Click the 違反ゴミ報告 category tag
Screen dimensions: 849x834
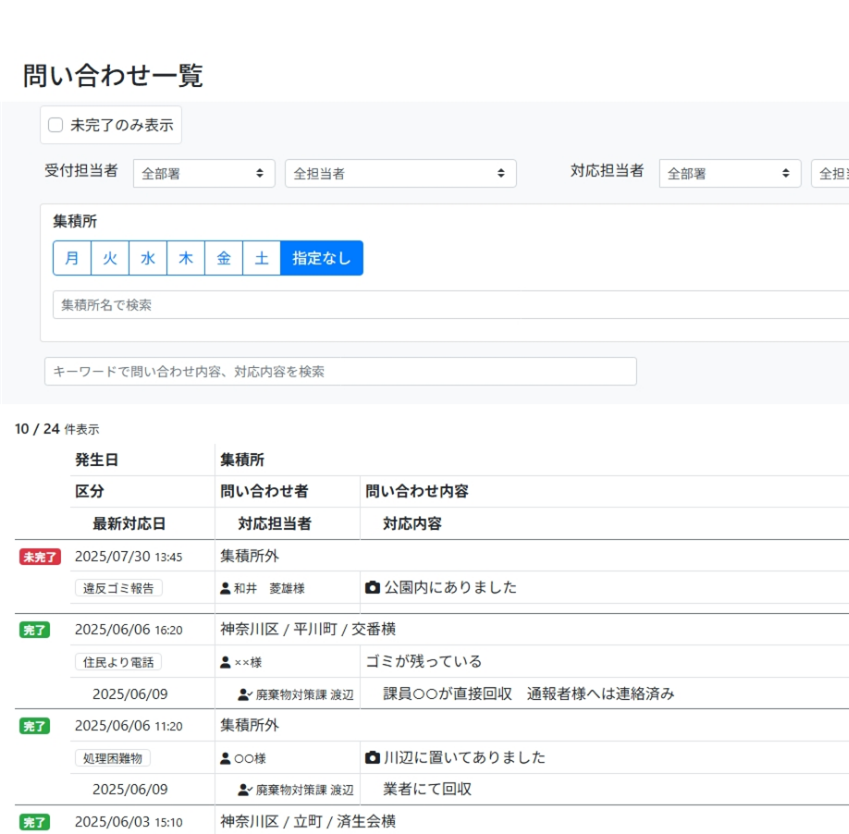[x=119, y=588]
